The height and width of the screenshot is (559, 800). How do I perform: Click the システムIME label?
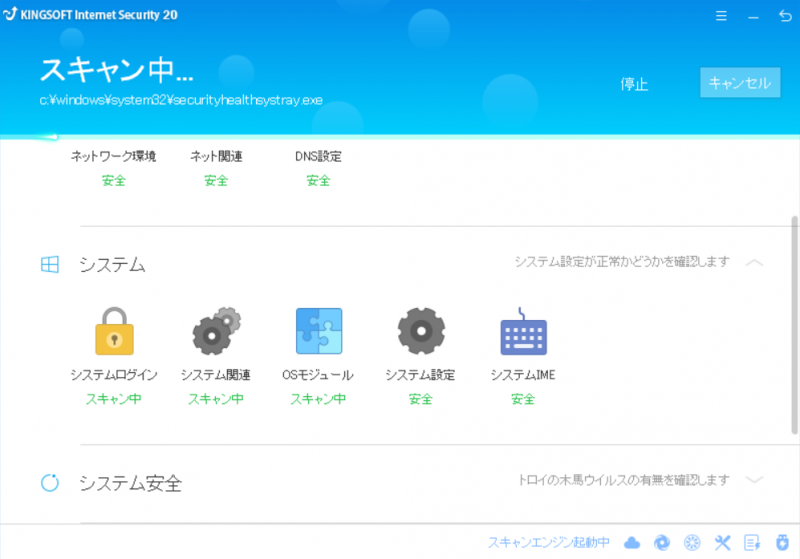coord(523,375)
